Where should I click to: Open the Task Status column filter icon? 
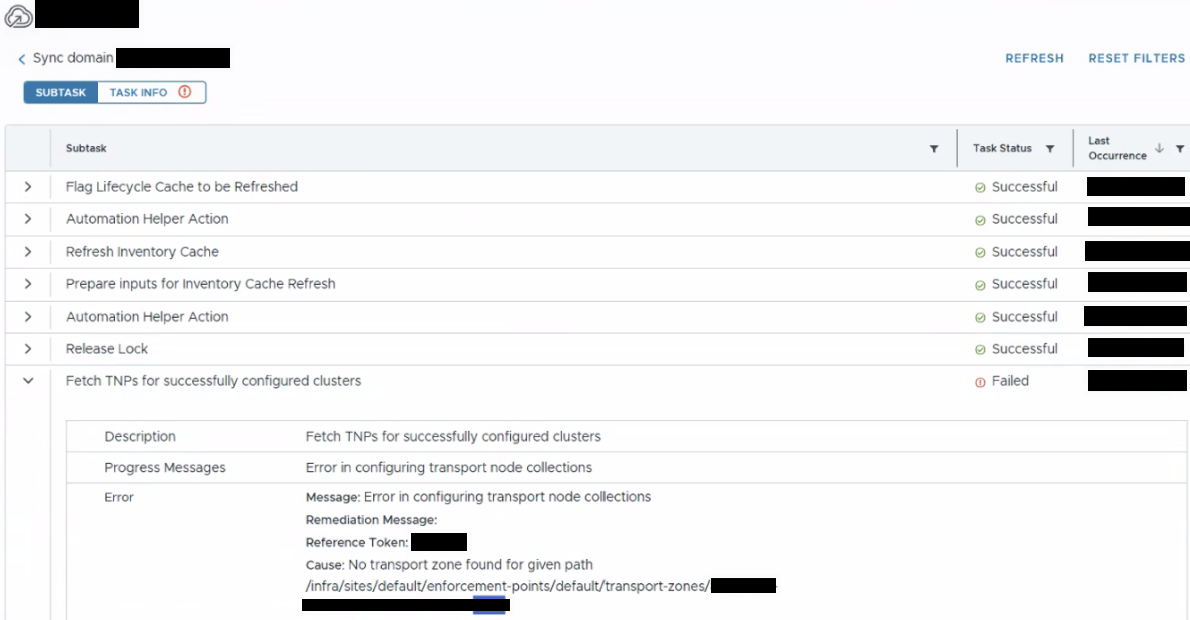point(1050,149)
